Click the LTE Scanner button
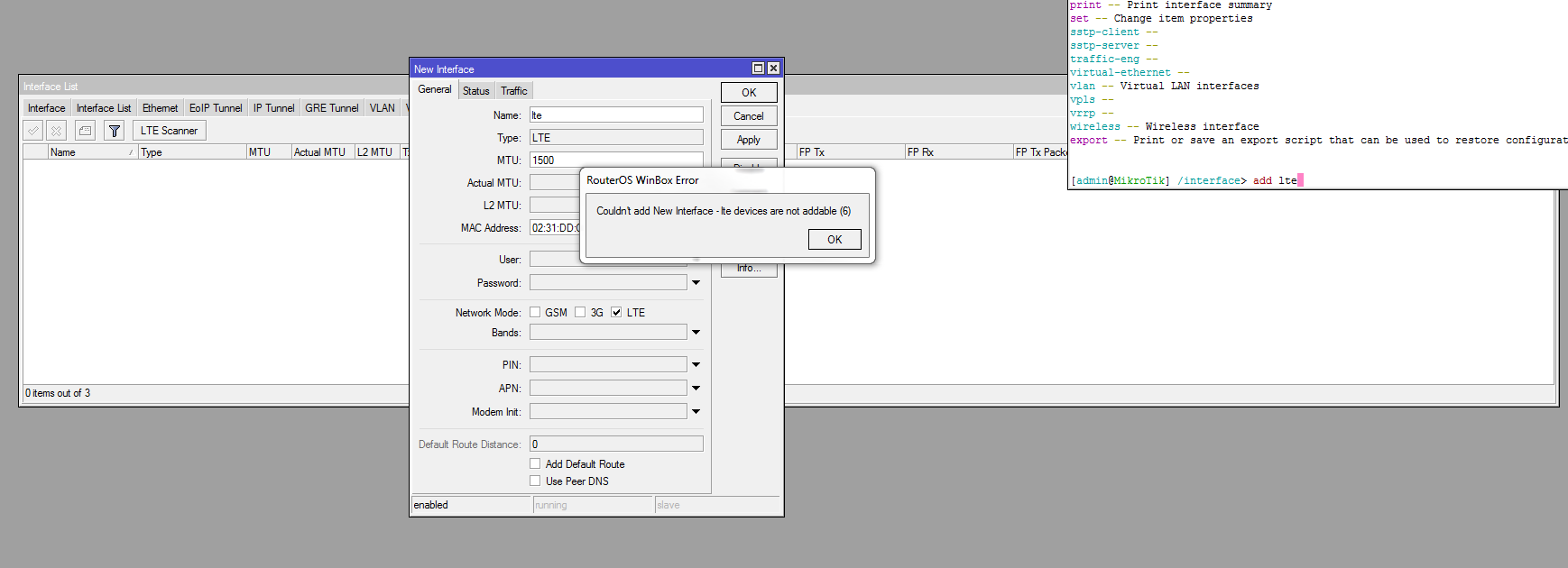Viewport: 1568px width, 568px height. (x=169, y=131)
